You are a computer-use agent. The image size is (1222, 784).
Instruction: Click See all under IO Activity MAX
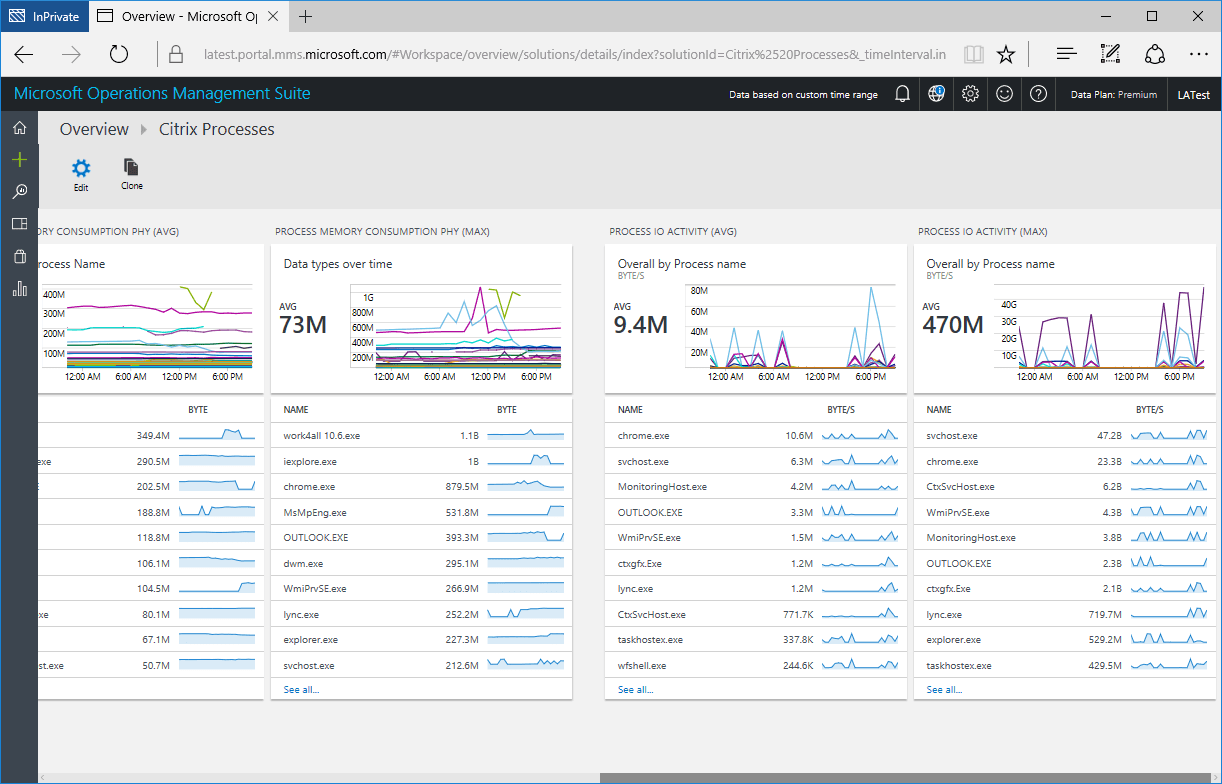click(x=944, y=690)
